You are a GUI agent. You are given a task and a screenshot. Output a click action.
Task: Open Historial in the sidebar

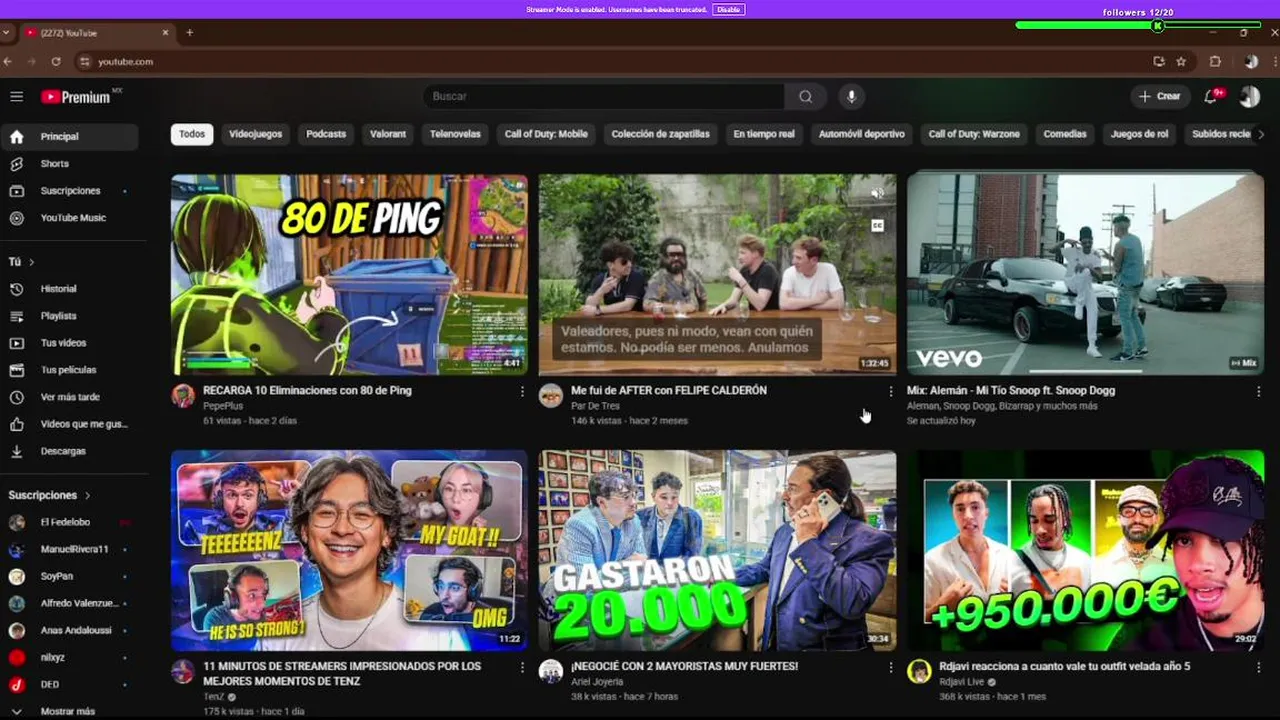coord(70,288)
